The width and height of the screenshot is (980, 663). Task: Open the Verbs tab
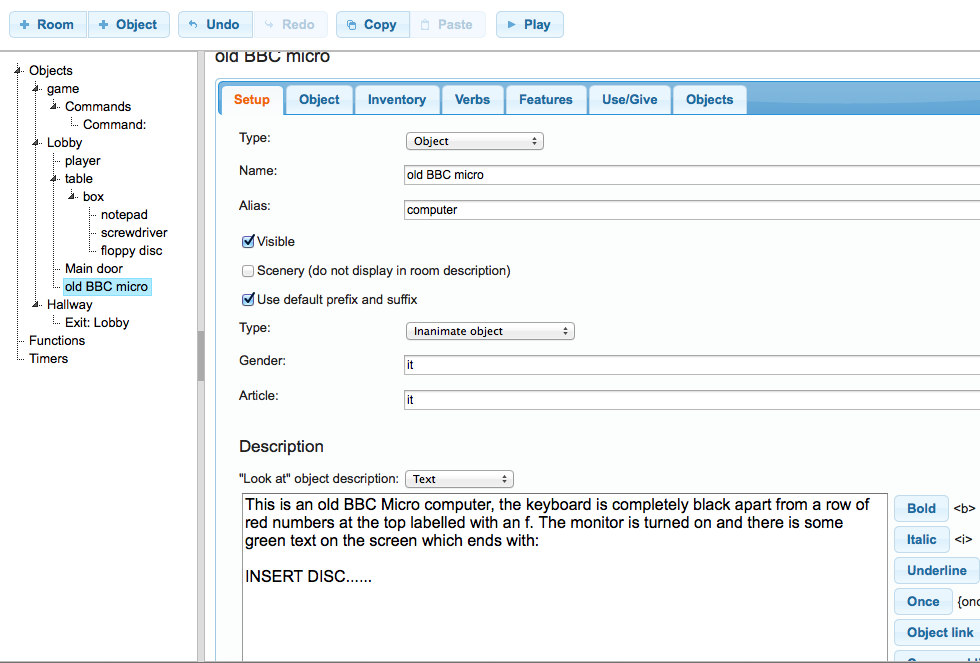coord(472,100)
